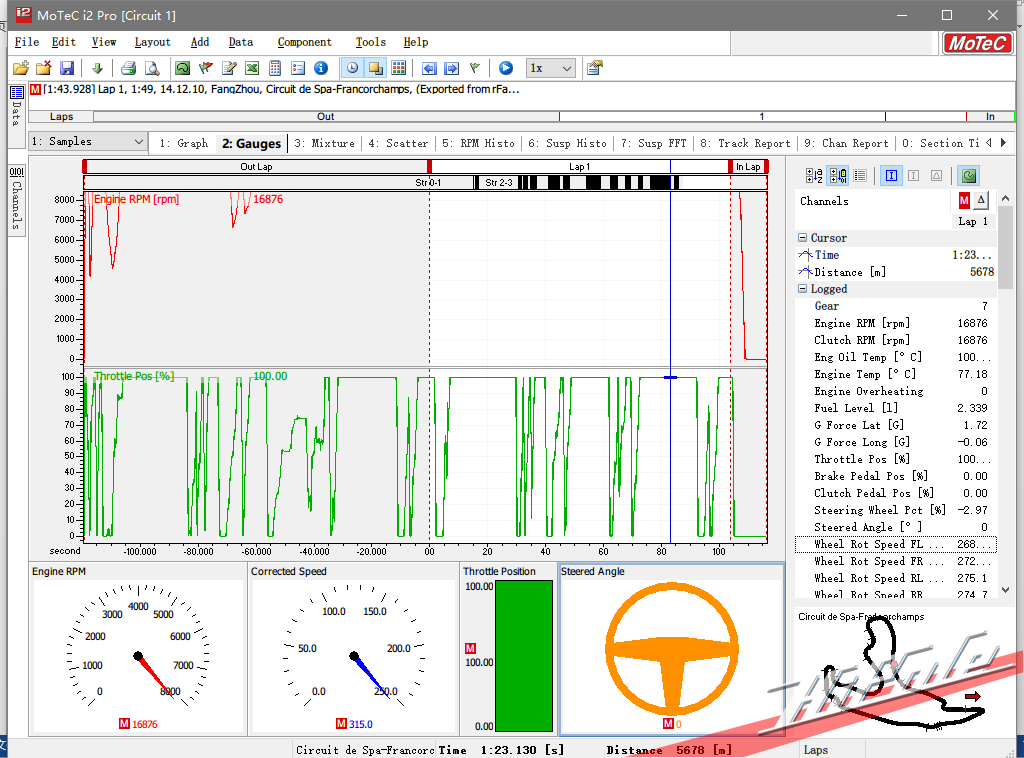
Task: Click the blue list details icon
Action: click(x=298, y=68)
